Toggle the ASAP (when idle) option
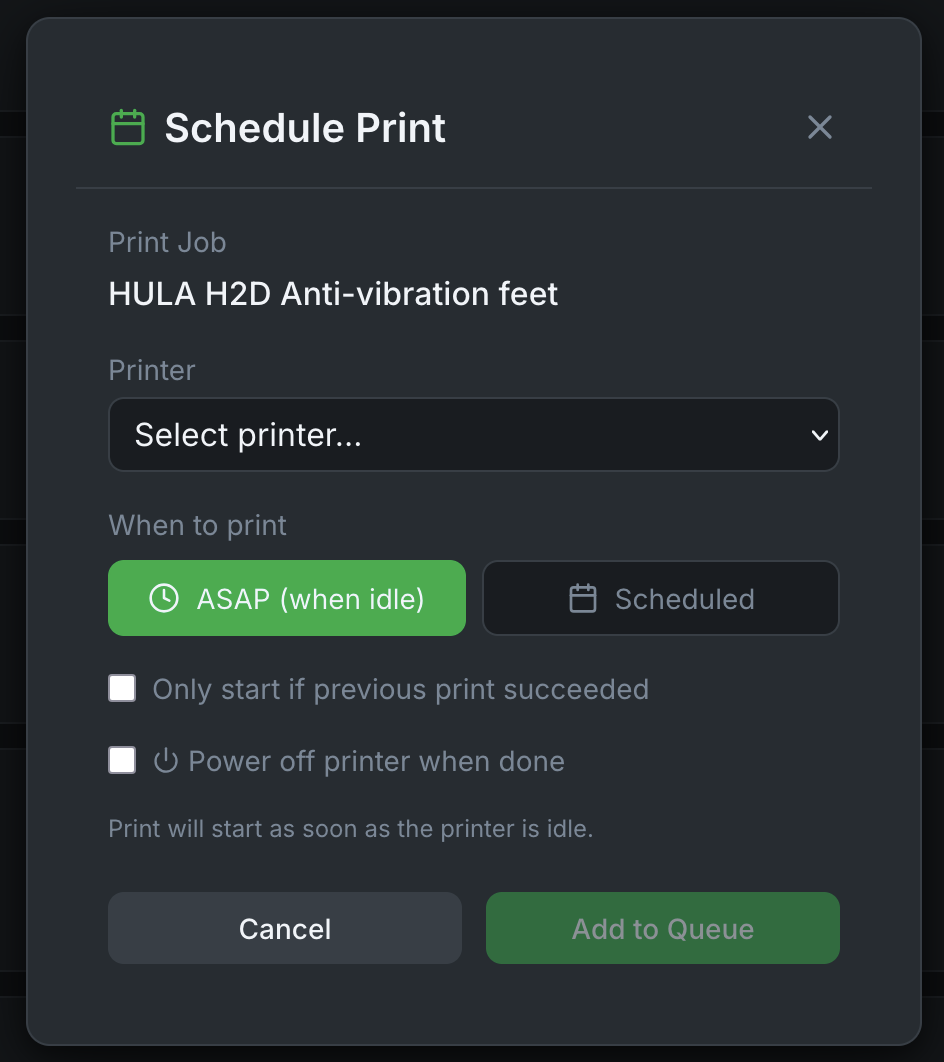The height and width of the screenshot is (1062, 944). [286, 598]
